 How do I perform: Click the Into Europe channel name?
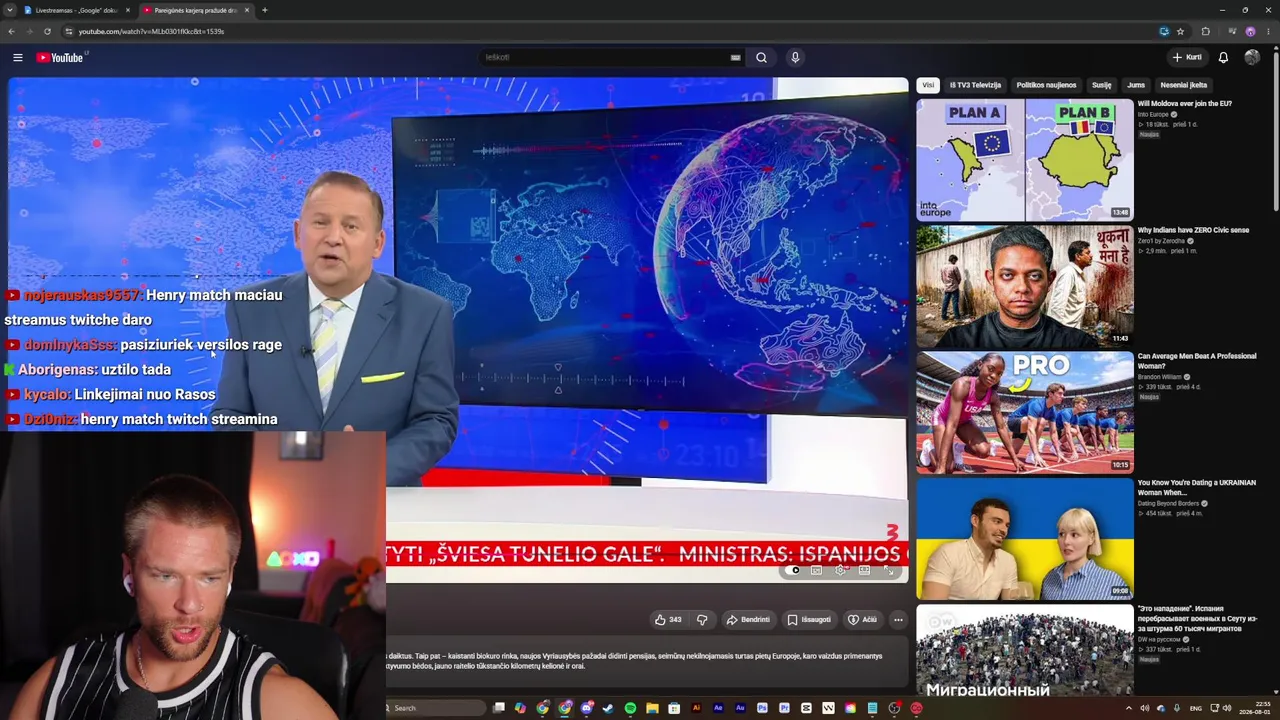click(x=1153, y=115)
